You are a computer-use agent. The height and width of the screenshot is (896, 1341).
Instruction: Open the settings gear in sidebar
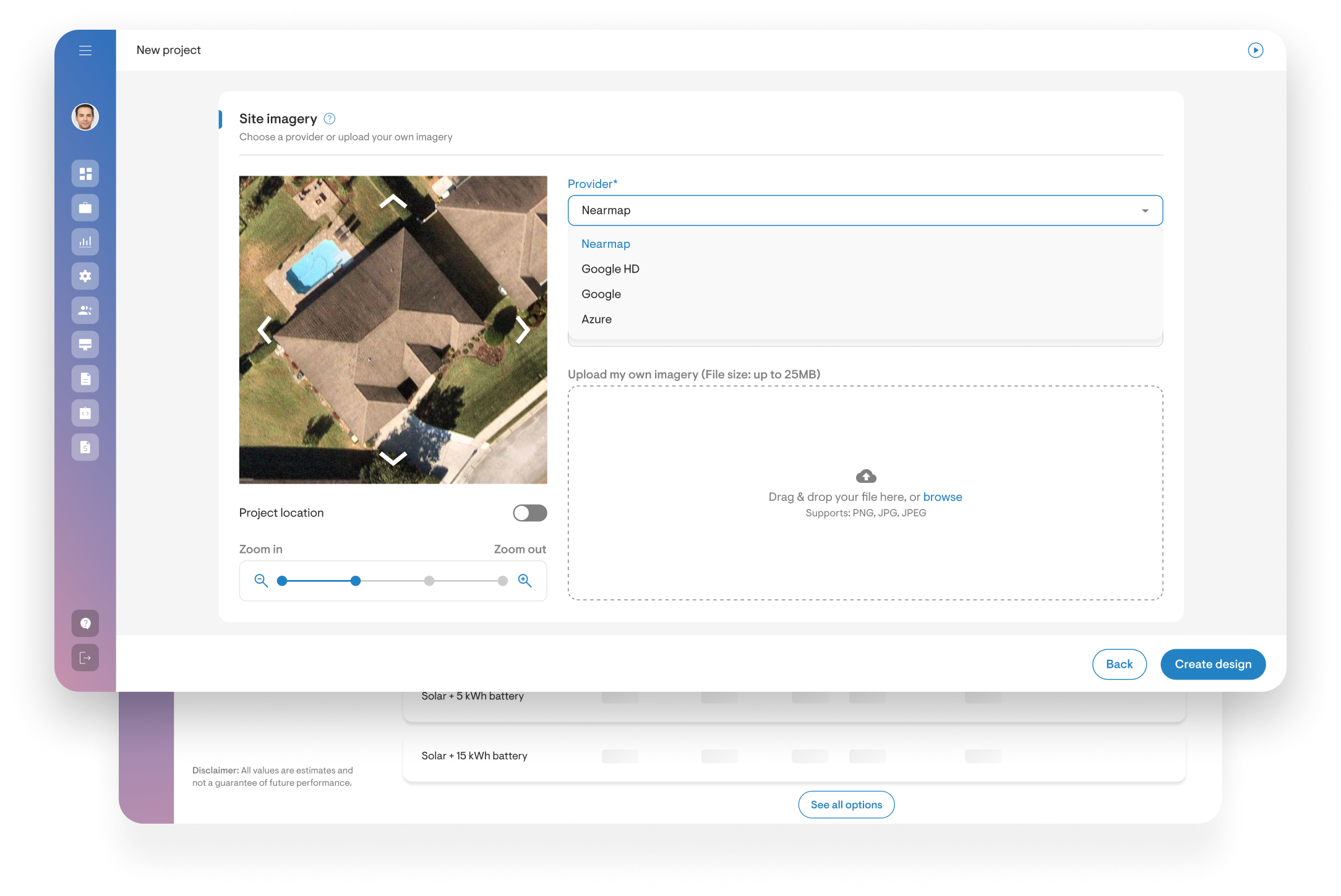[85, 276]
